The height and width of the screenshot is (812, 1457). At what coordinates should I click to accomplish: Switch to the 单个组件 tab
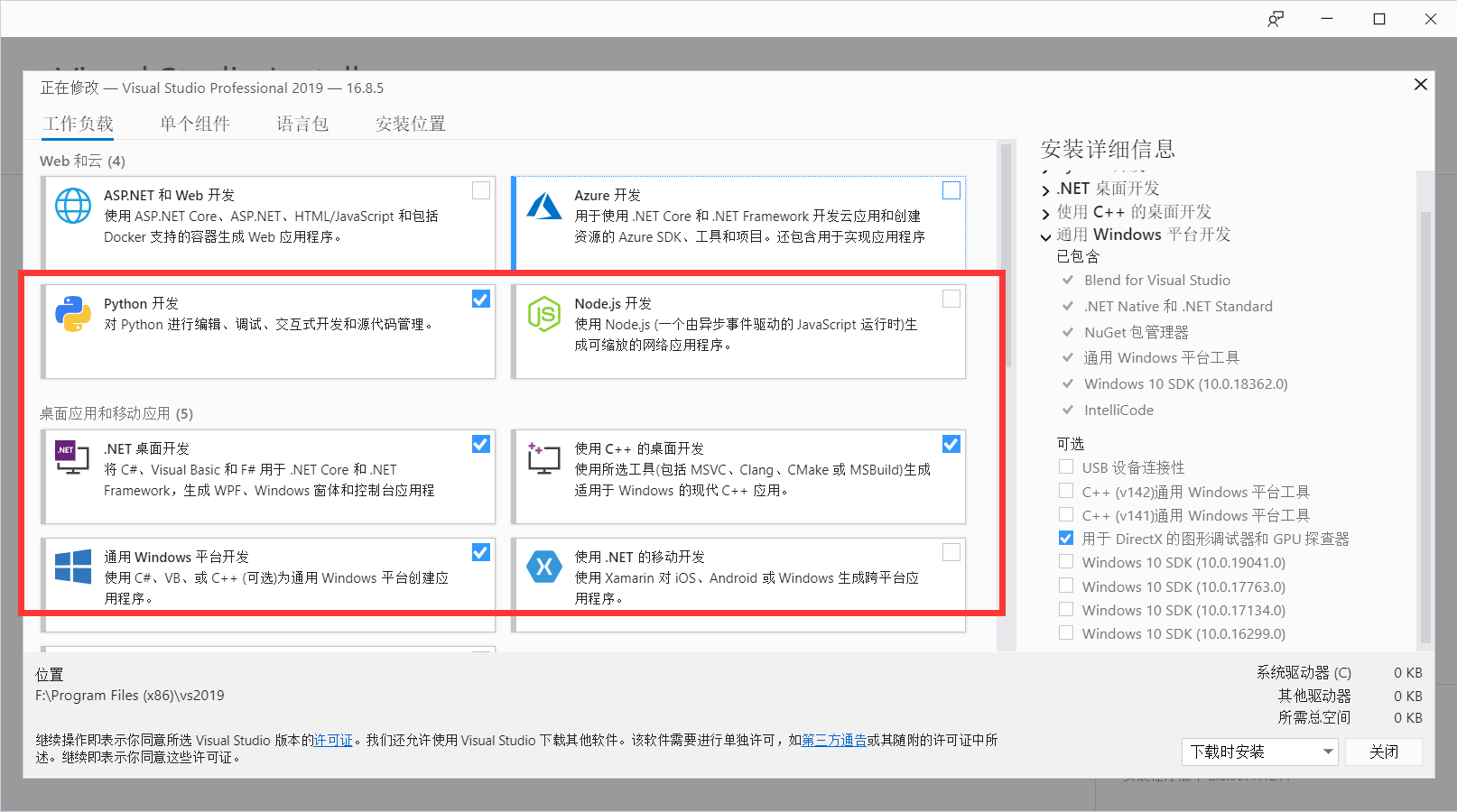pyautogui.click(x=194, y=124)
